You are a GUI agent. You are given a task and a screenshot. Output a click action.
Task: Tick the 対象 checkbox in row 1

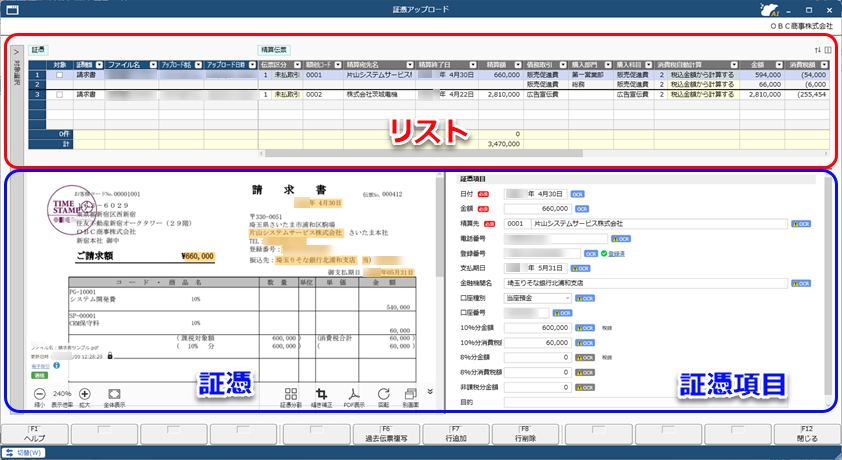[x=60, y=75]
